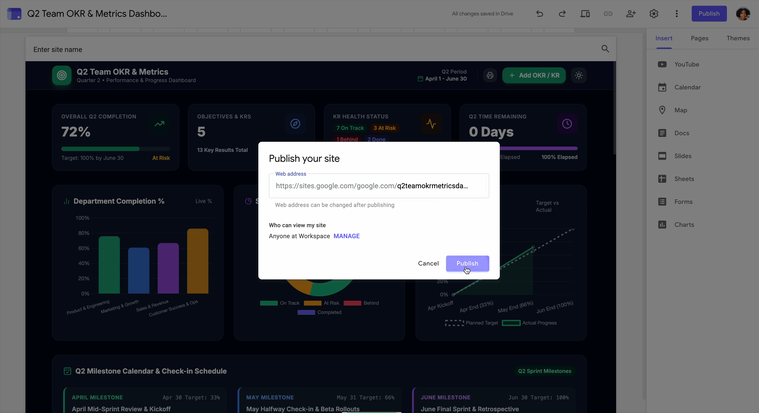Click the user account avatar

pyautogui.click(x=743, y=14)
